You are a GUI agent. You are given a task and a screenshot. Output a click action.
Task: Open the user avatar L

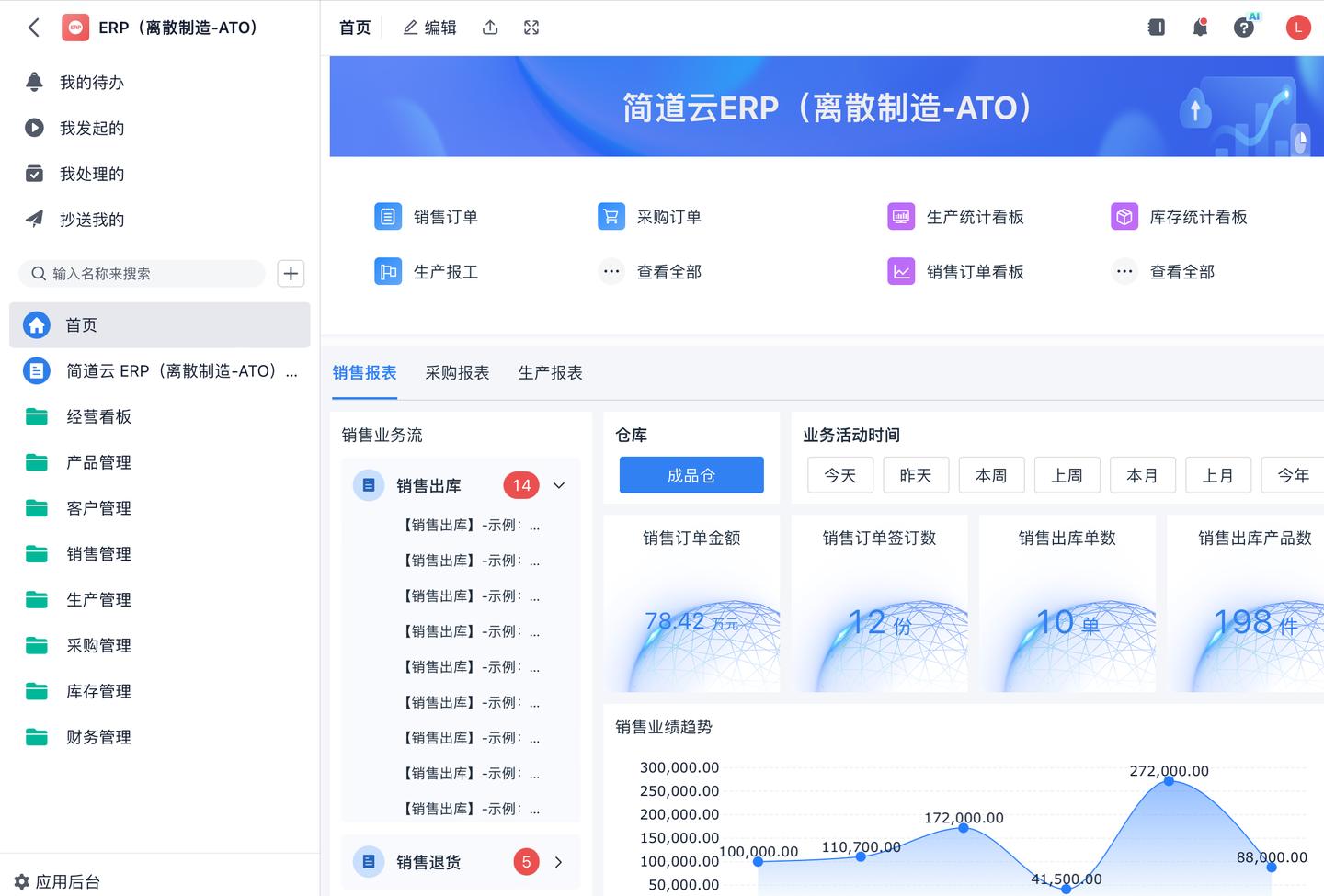pos(1297,28)
